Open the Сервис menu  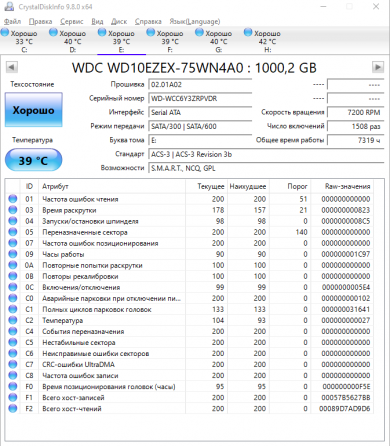tap(72, 22)
